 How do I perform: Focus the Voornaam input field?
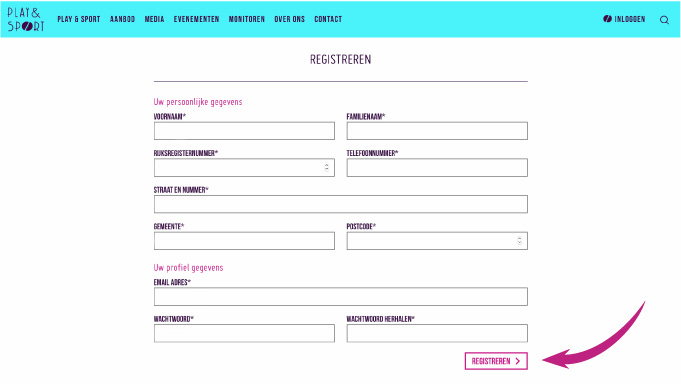click(244, 131)
